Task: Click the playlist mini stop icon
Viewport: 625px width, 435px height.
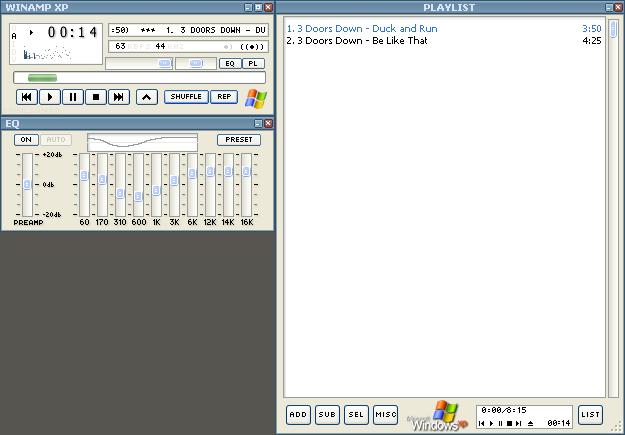Action: point(509,423)
